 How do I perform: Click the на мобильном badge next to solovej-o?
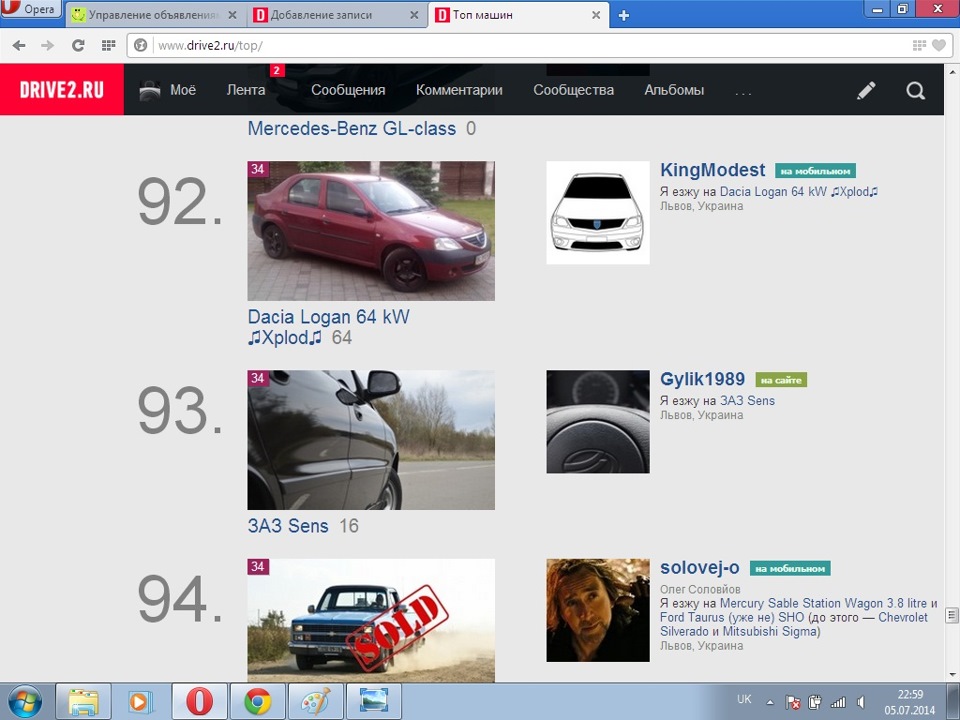click(x=790, y=568)
